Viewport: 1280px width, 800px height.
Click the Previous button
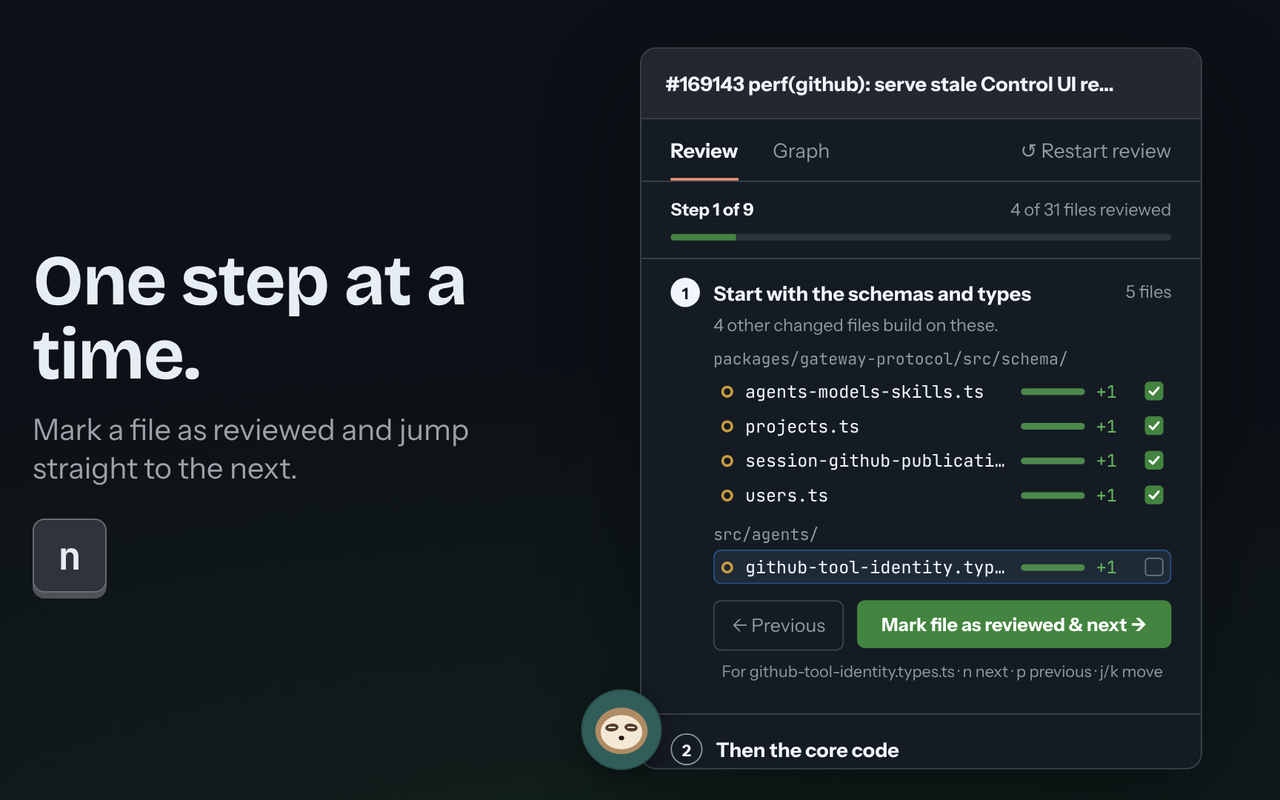(x=778, y=625)
